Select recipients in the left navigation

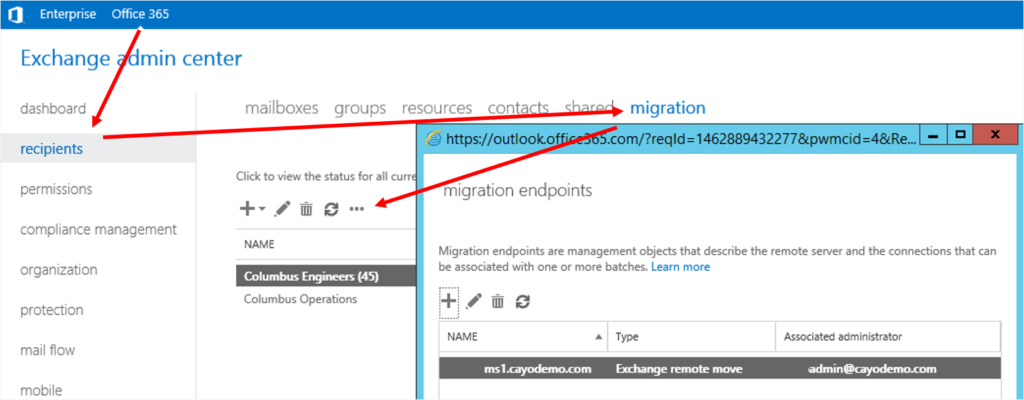tap(52, 149)
